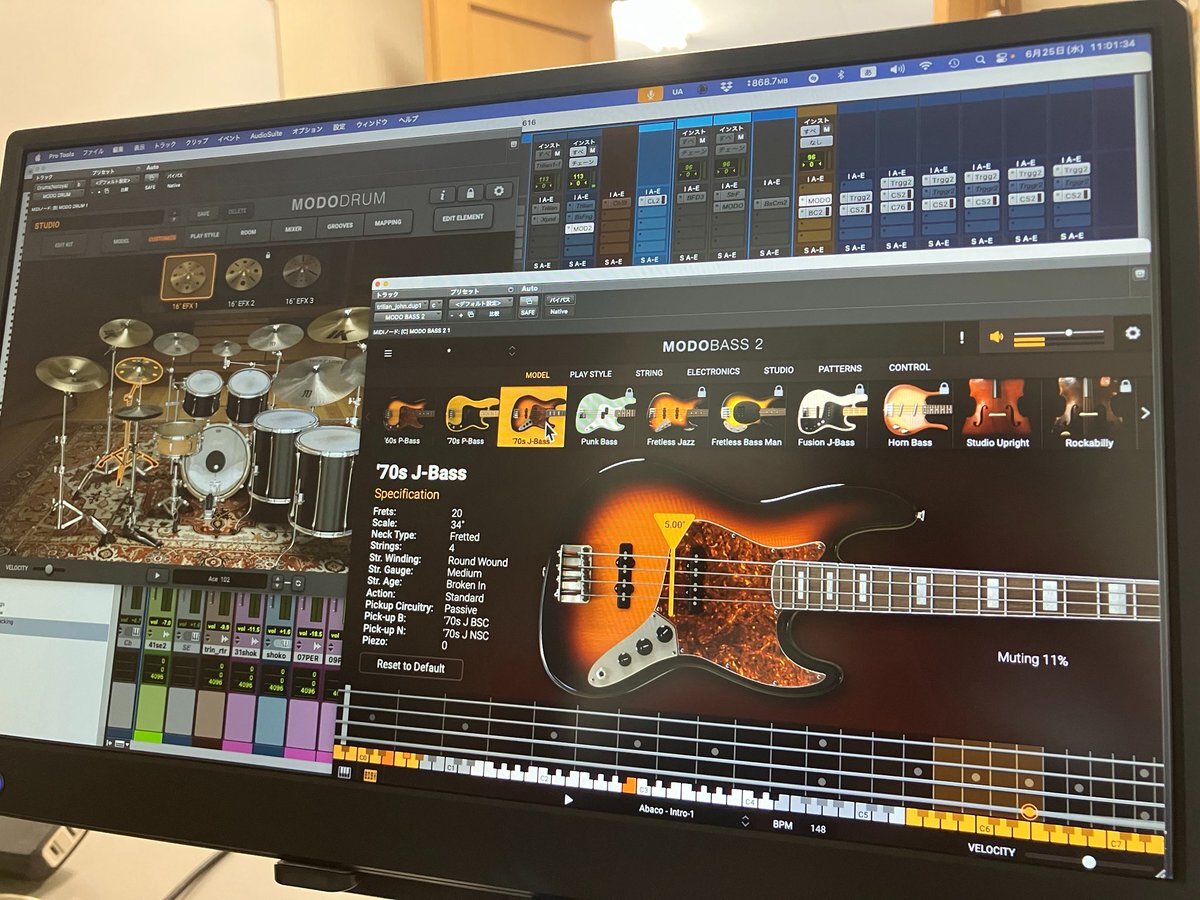Adjust the MODO BASS VELOCITY slider

click(1092, 862)
